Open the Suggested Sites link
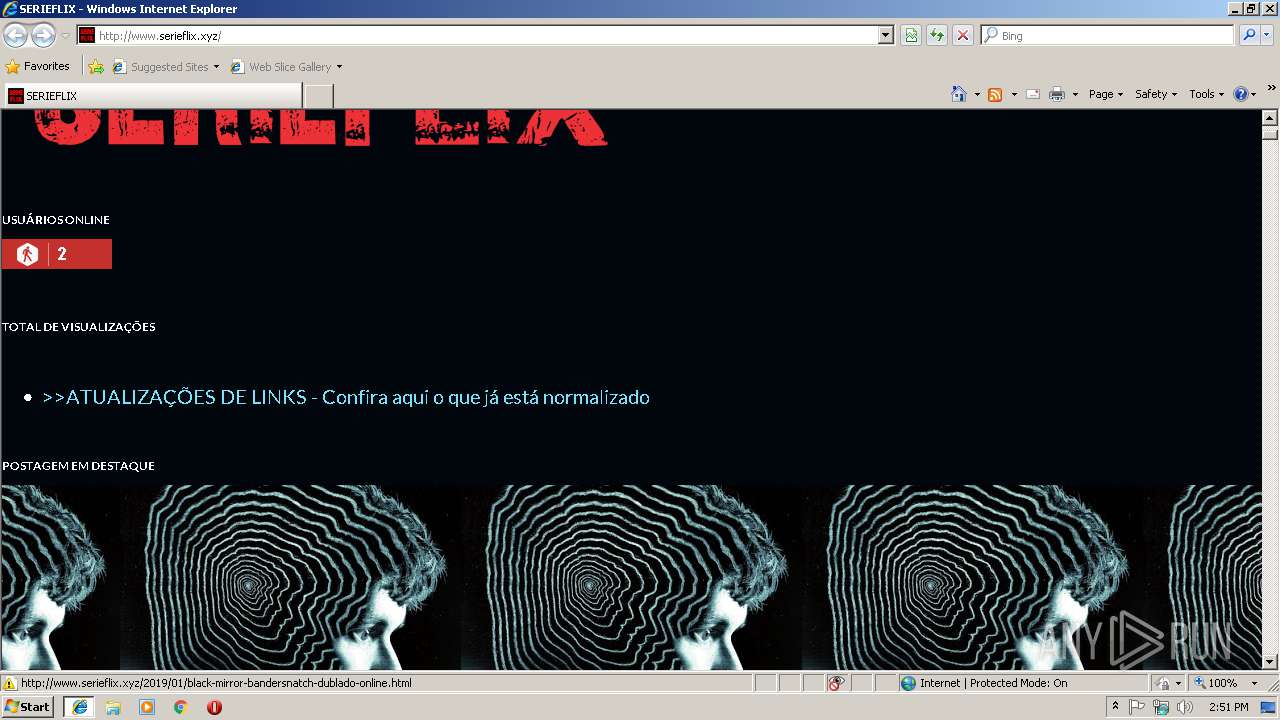This screenshot has height=720, width=1280. (166, 67)
